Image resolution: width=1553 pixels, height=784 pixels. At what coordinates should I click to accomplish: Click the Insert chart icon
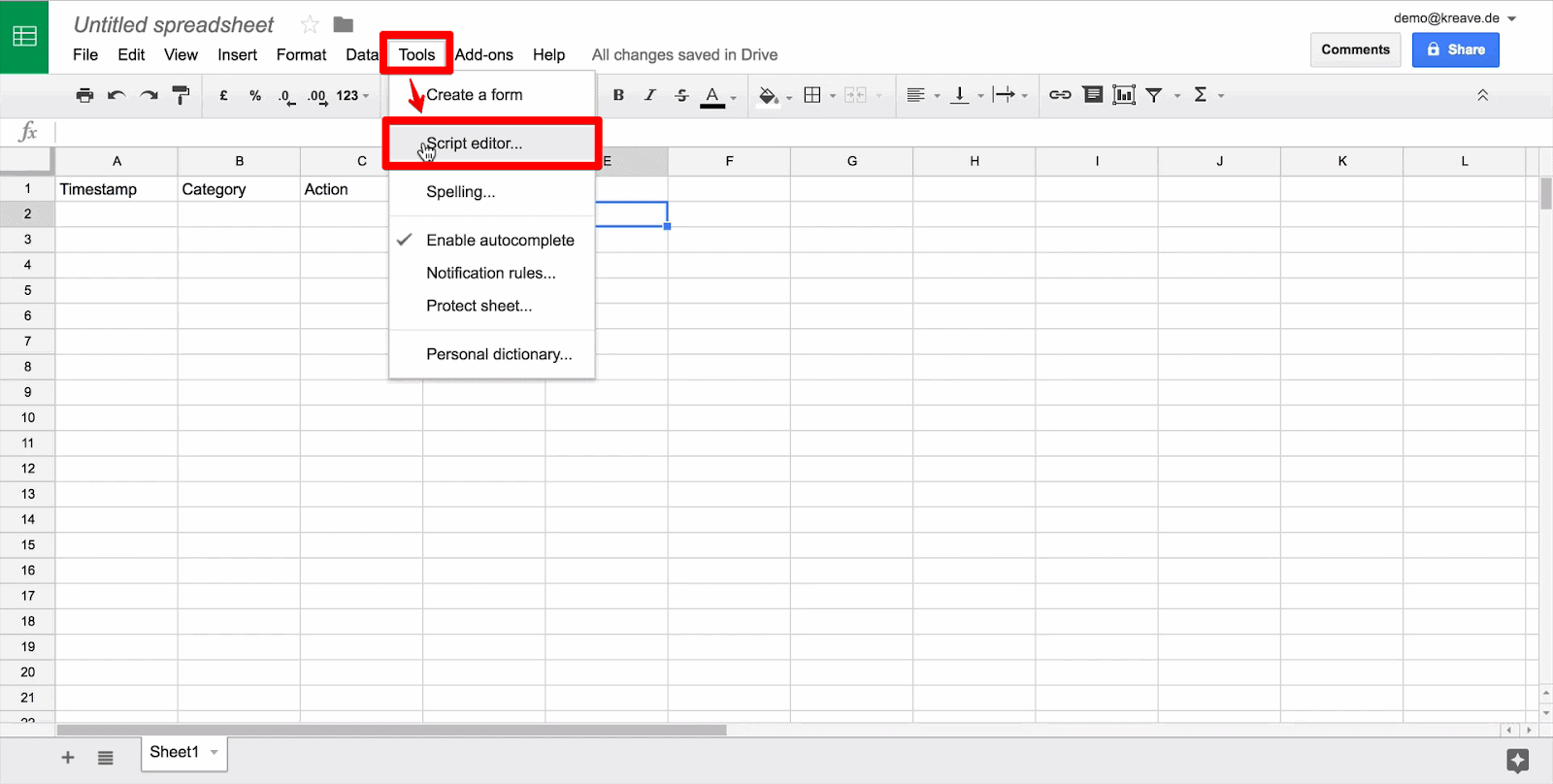pos(1124,95)
